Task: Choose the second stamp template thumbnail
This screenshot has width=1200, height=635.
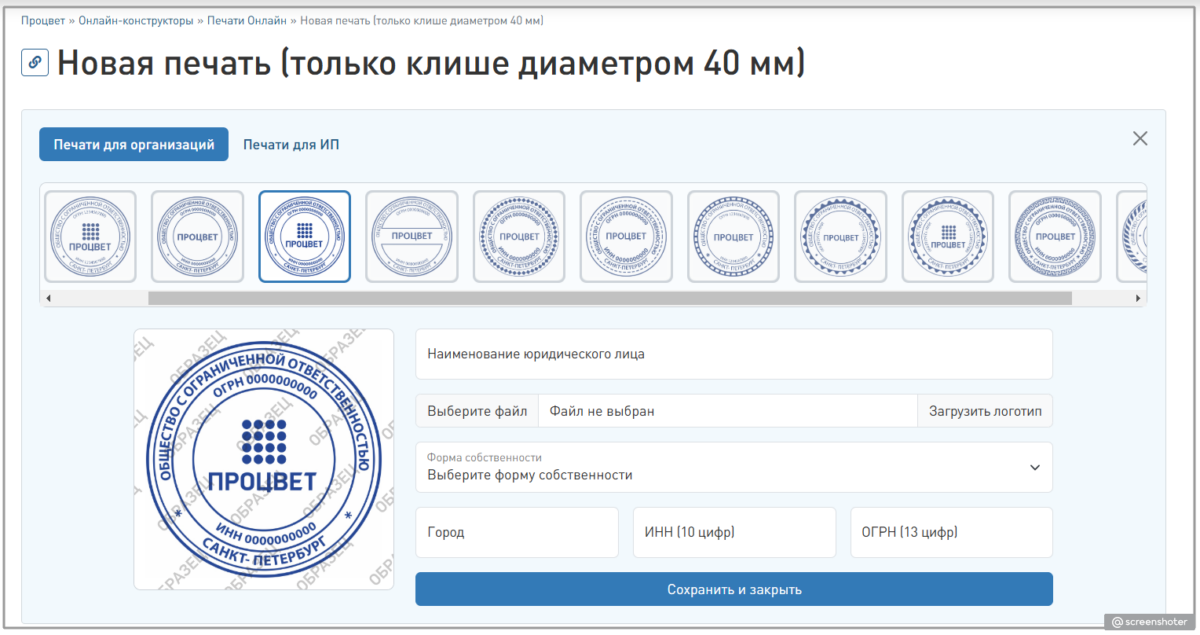Action: coord(197,237)
